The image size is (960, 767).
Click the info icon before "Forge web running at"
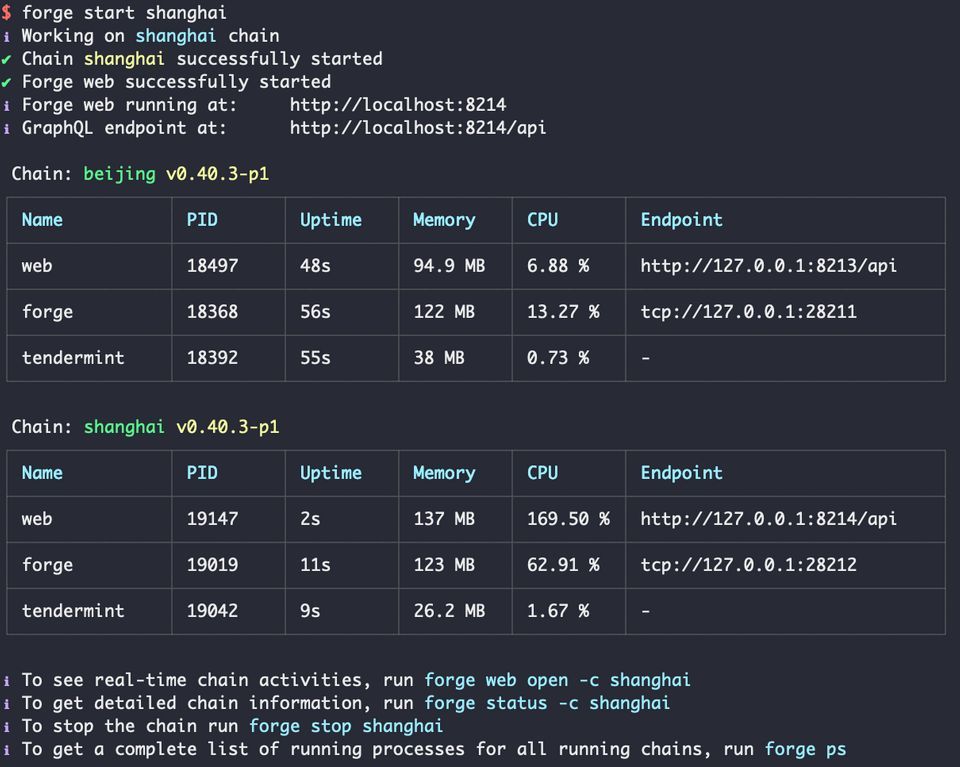tap(7, 105)
